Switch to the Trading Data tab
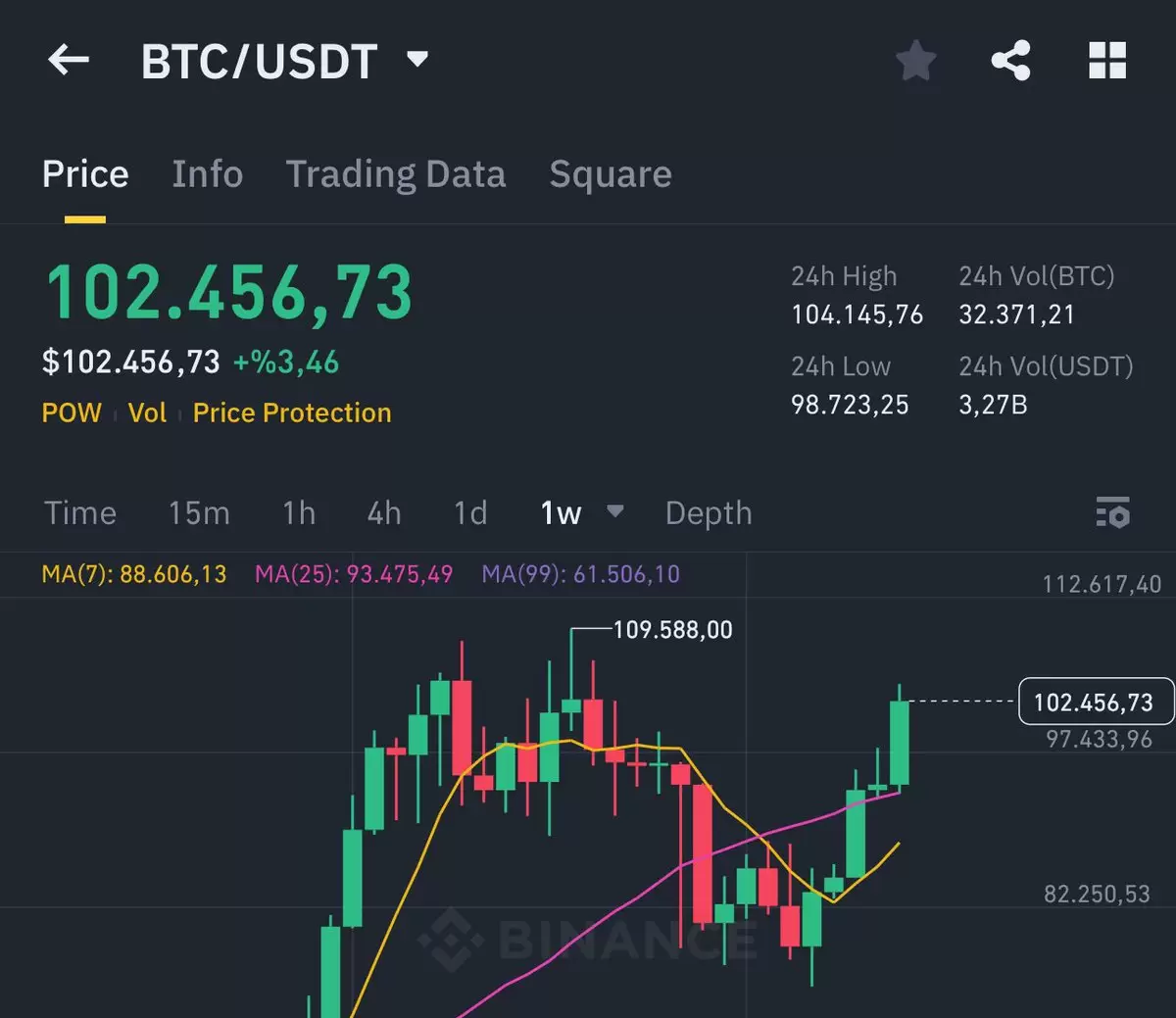 click(x=396, y=174)
